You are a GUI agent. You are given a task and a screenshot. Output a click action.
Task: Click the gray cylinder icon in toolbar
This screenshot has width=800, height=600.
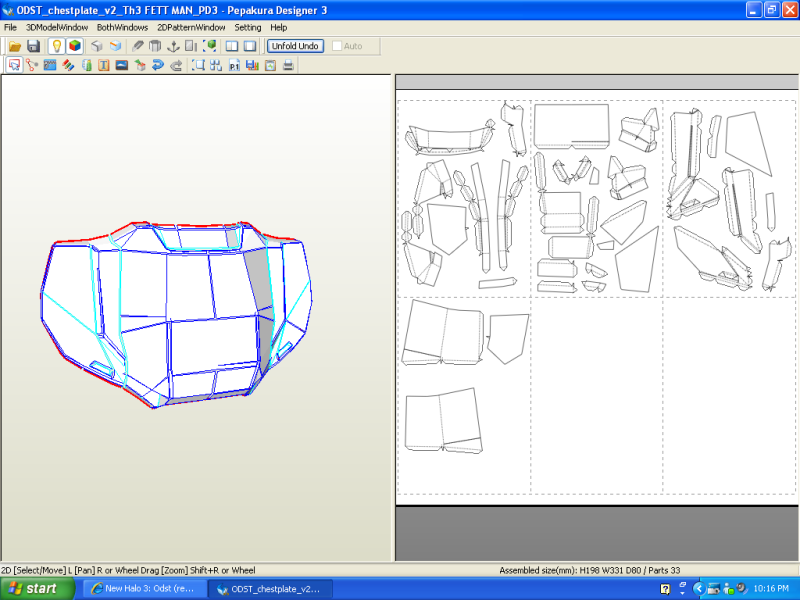point(155,46)
